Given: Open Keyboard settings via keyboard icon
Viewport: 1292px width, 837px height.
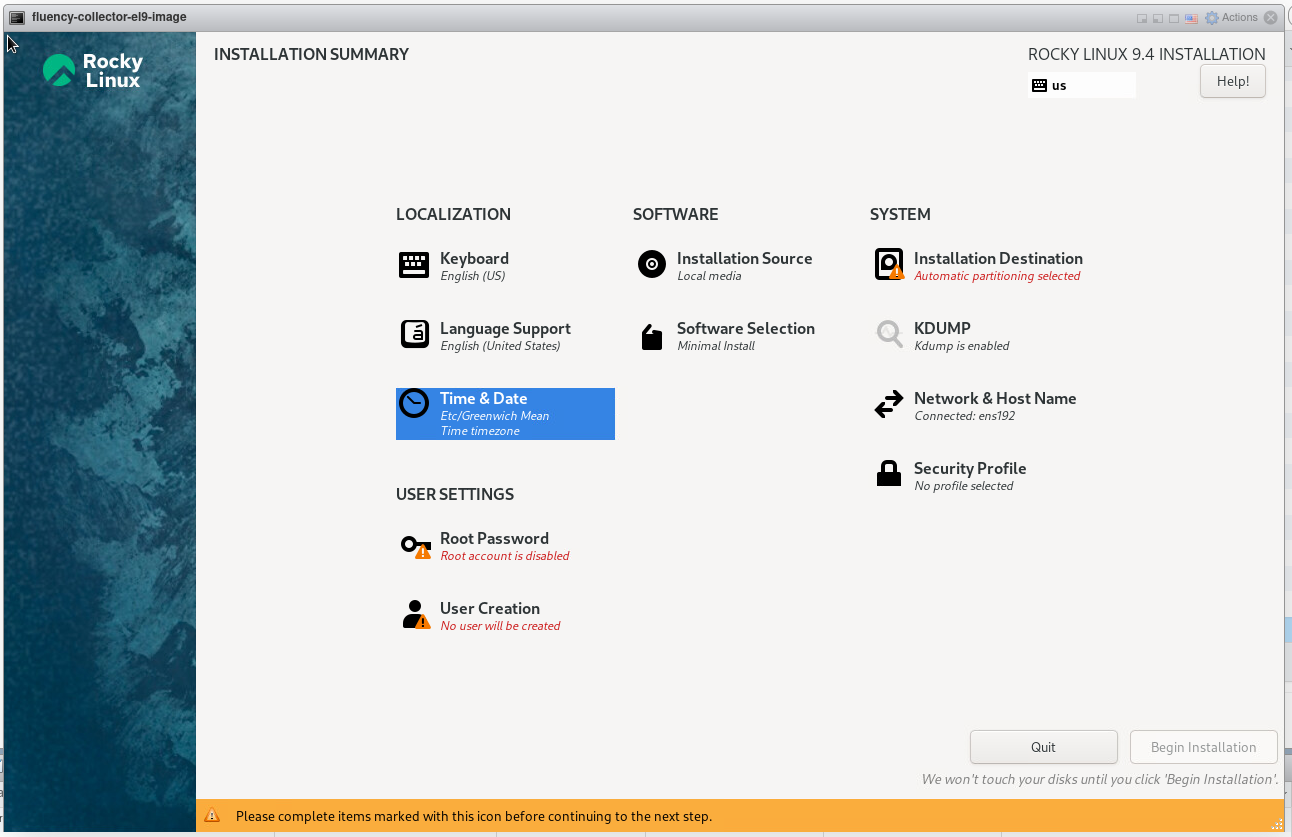Looking at the screenshot, I should pos(414,265).
